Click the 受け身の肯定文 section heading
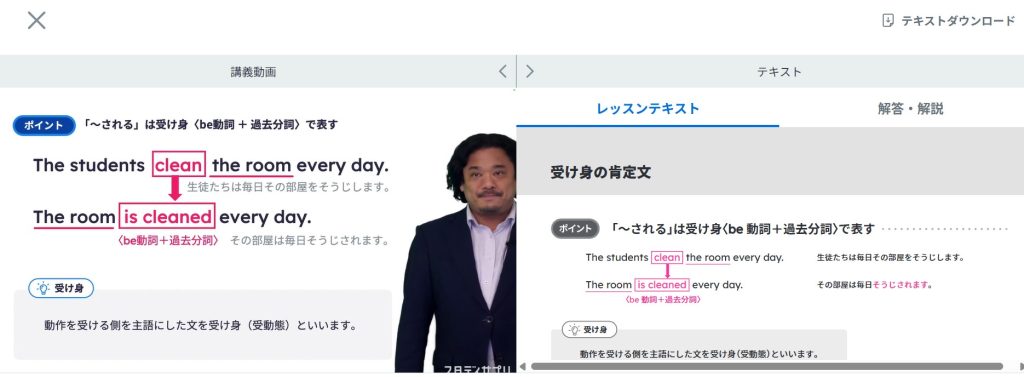Image resolution: width=1024 pixels, height=377 pixels. [x=601, y=172]
